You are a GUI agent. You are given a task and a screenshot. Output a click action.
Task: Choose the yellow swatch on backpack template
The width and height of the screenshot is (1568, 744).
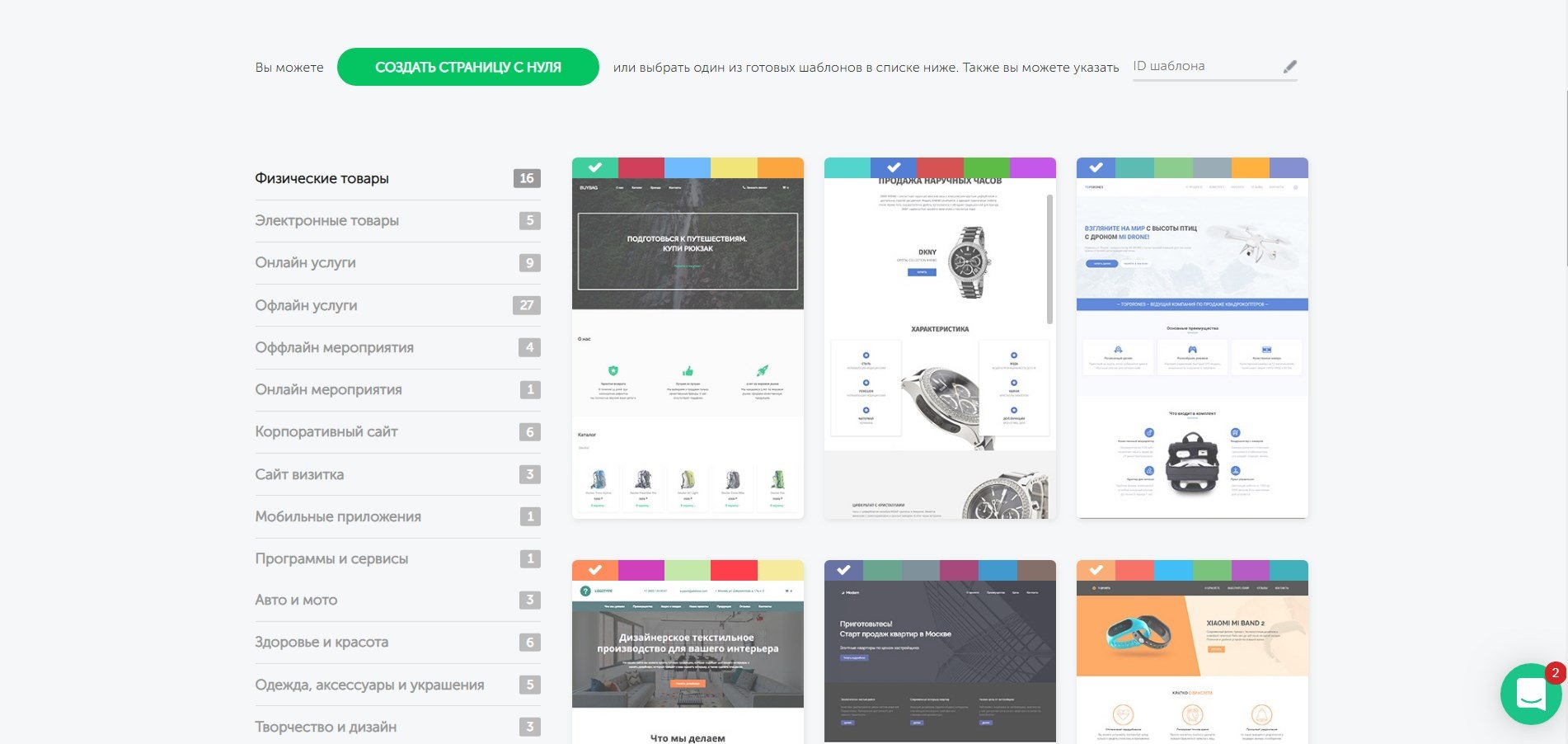[734, 167]
